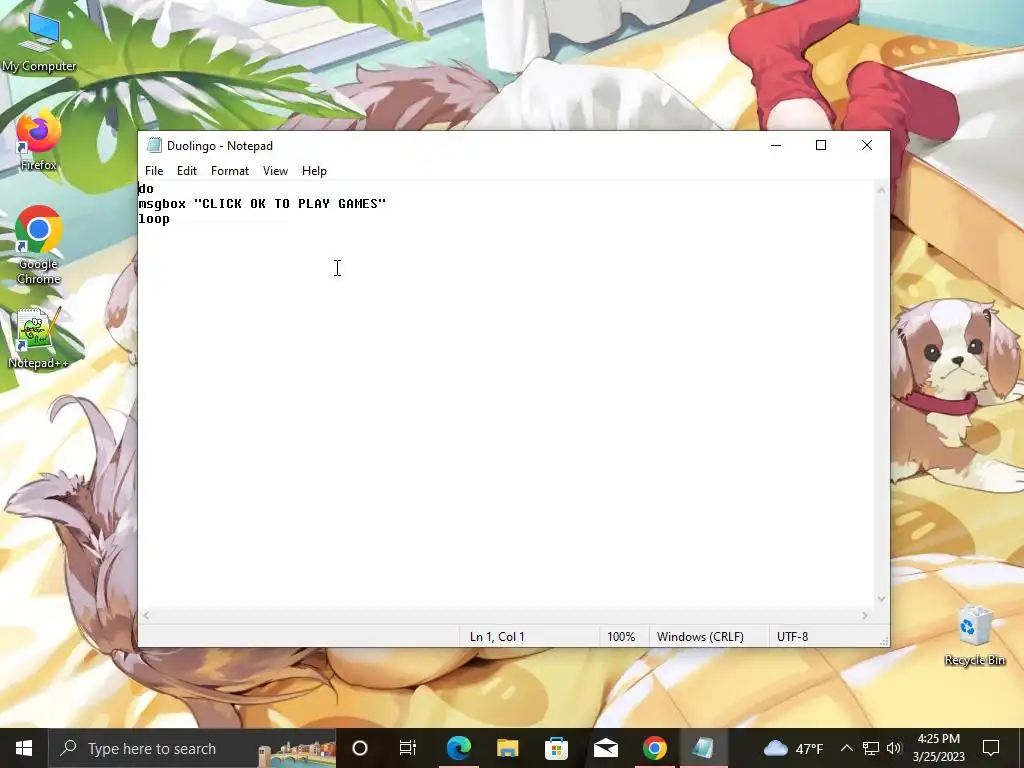The width and height of the screenshot is (1024, 768).
Task: Open the File menu in Notepad
Action: click(154, 170)
